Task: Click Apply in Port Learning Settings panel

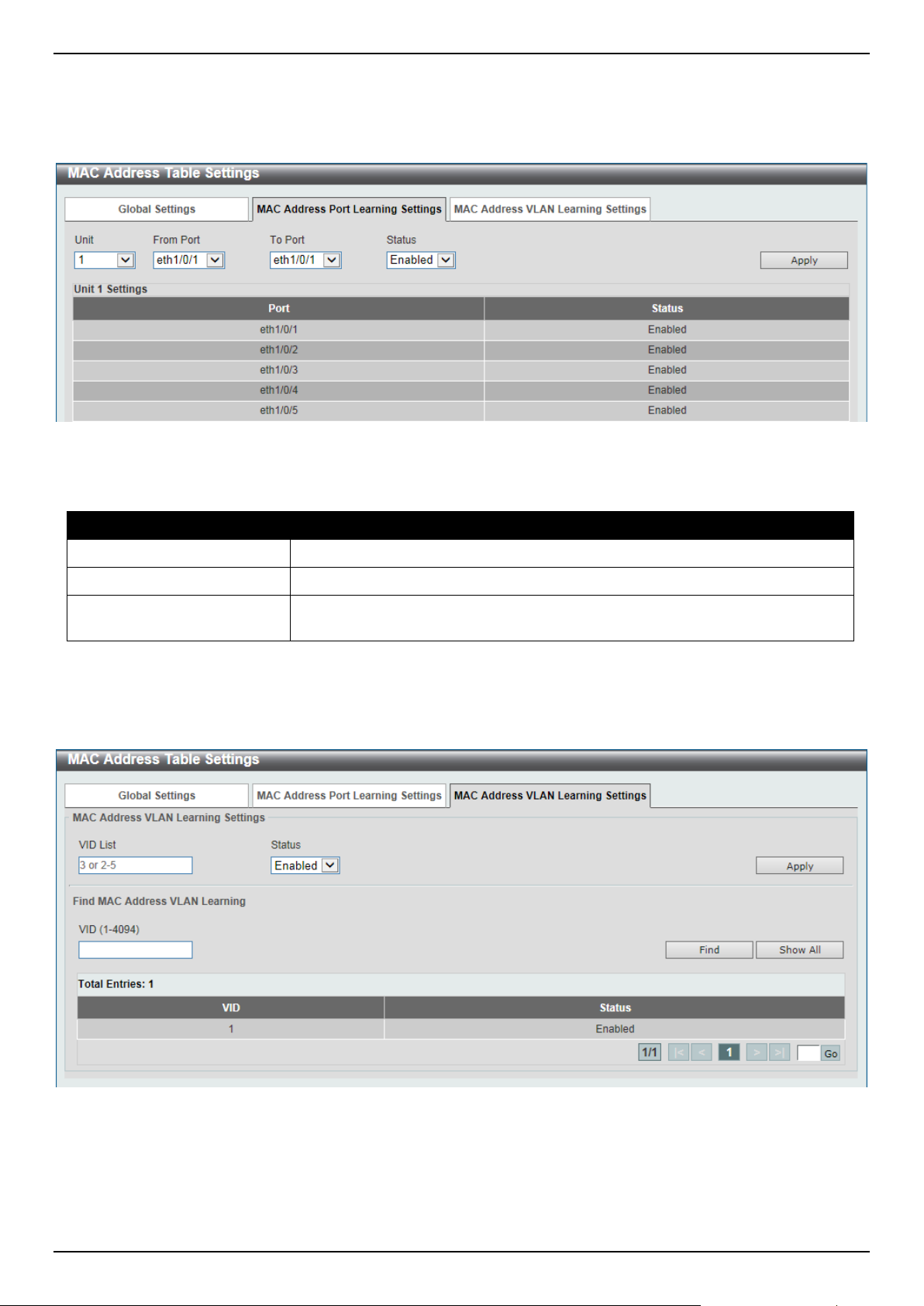Action: tap(804, 261)
